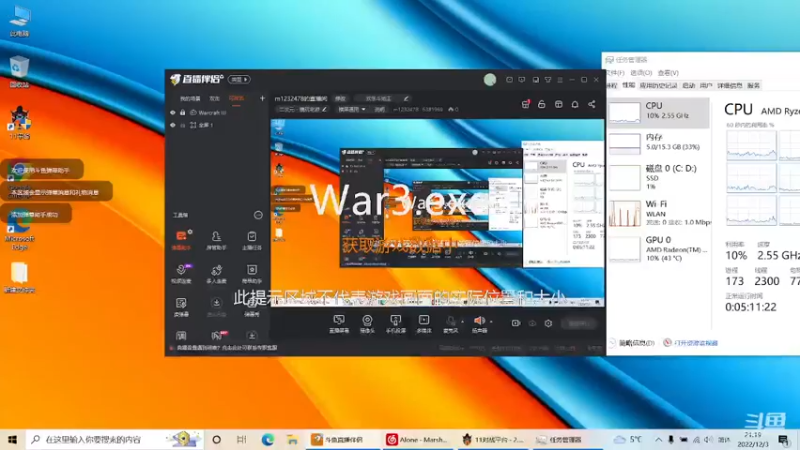Mute the 麦克风 microphone in the companion bar
The height and width of the screenshot is (450, 800).
point(451,323)
